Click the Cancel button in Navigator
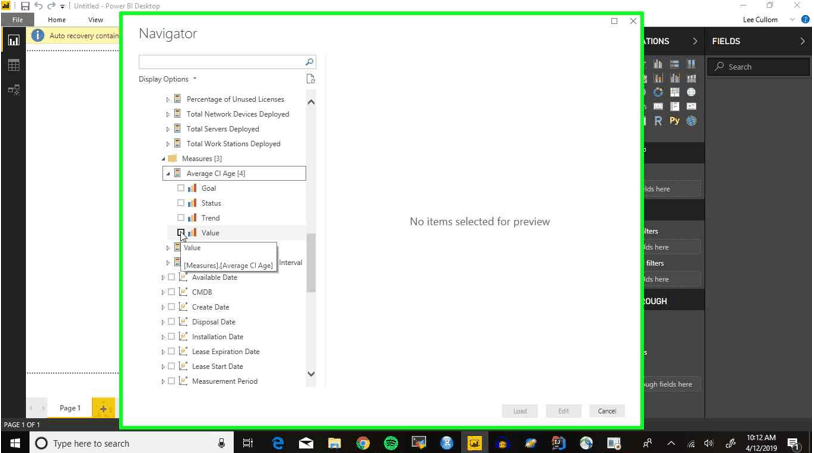This screenshot has width=814, height=453. point(607,411)
